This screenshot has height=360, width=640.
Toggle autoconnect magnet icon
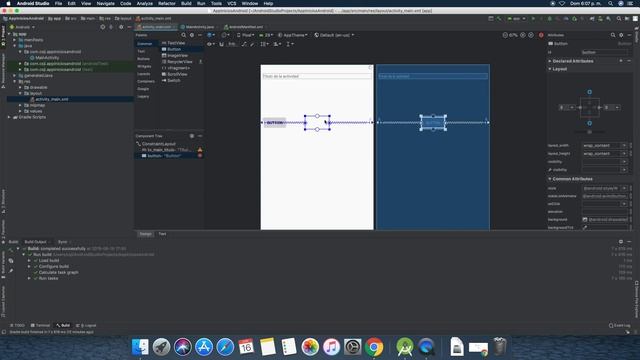pos(222,44)
